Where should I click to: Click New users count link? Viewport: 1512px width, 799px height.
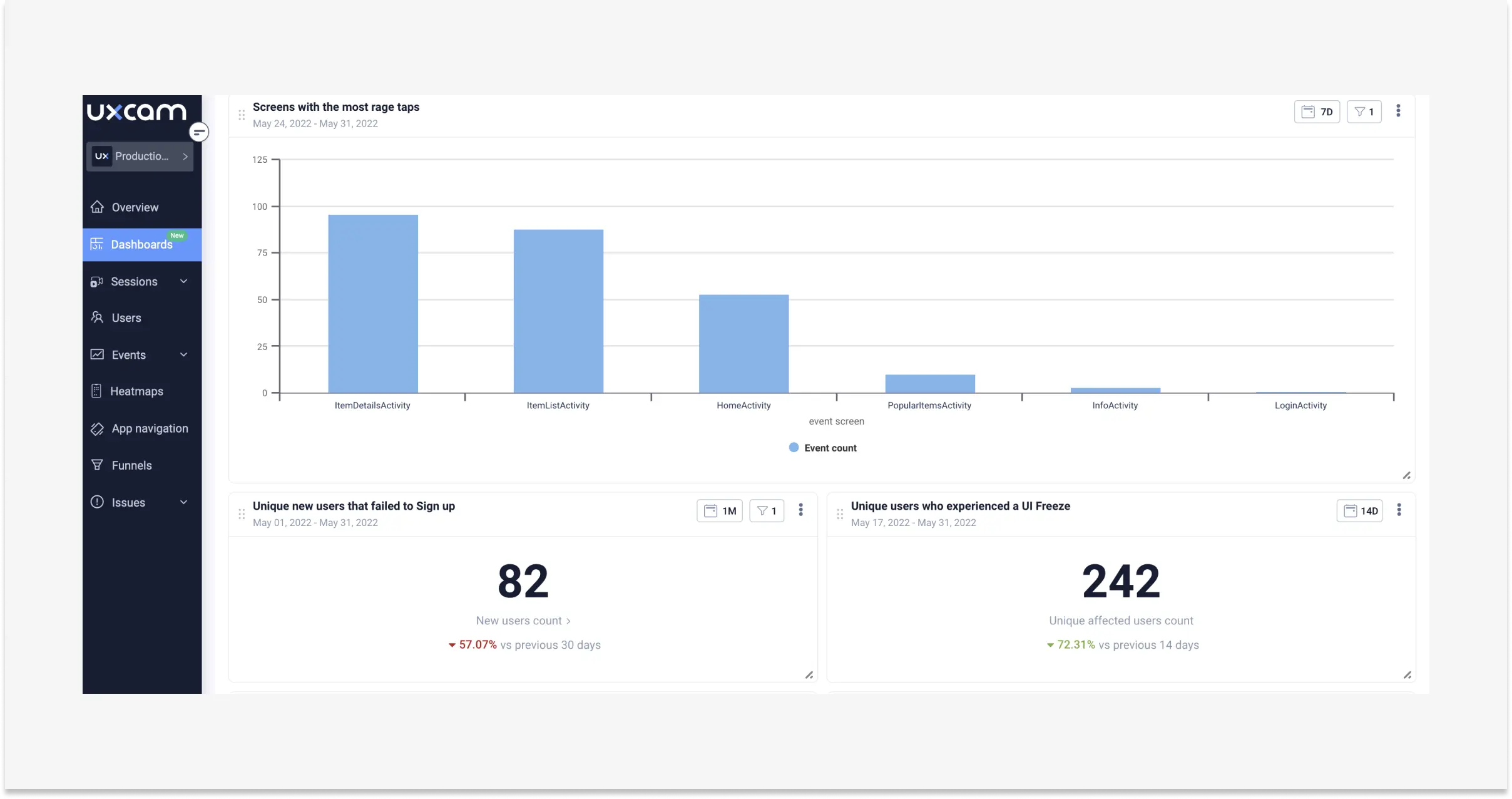pos(523,621)
